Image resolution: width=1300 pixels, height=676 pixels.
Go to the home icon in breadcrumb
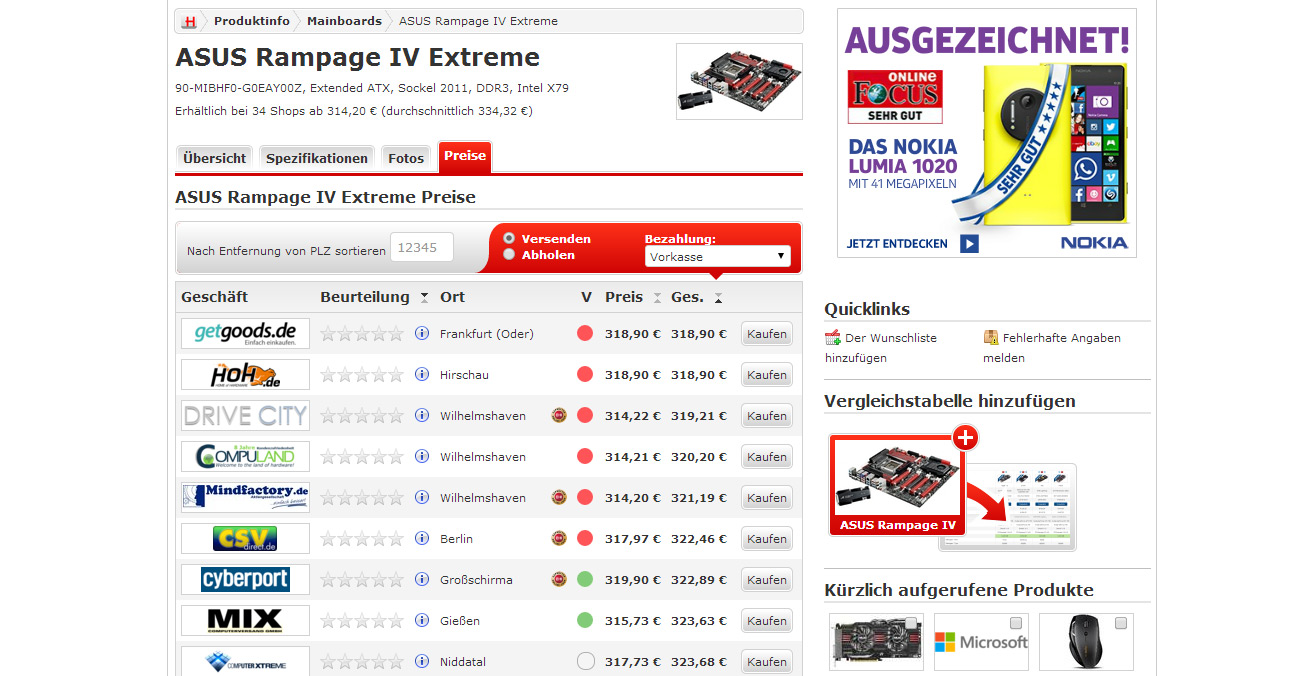(189, 21)
